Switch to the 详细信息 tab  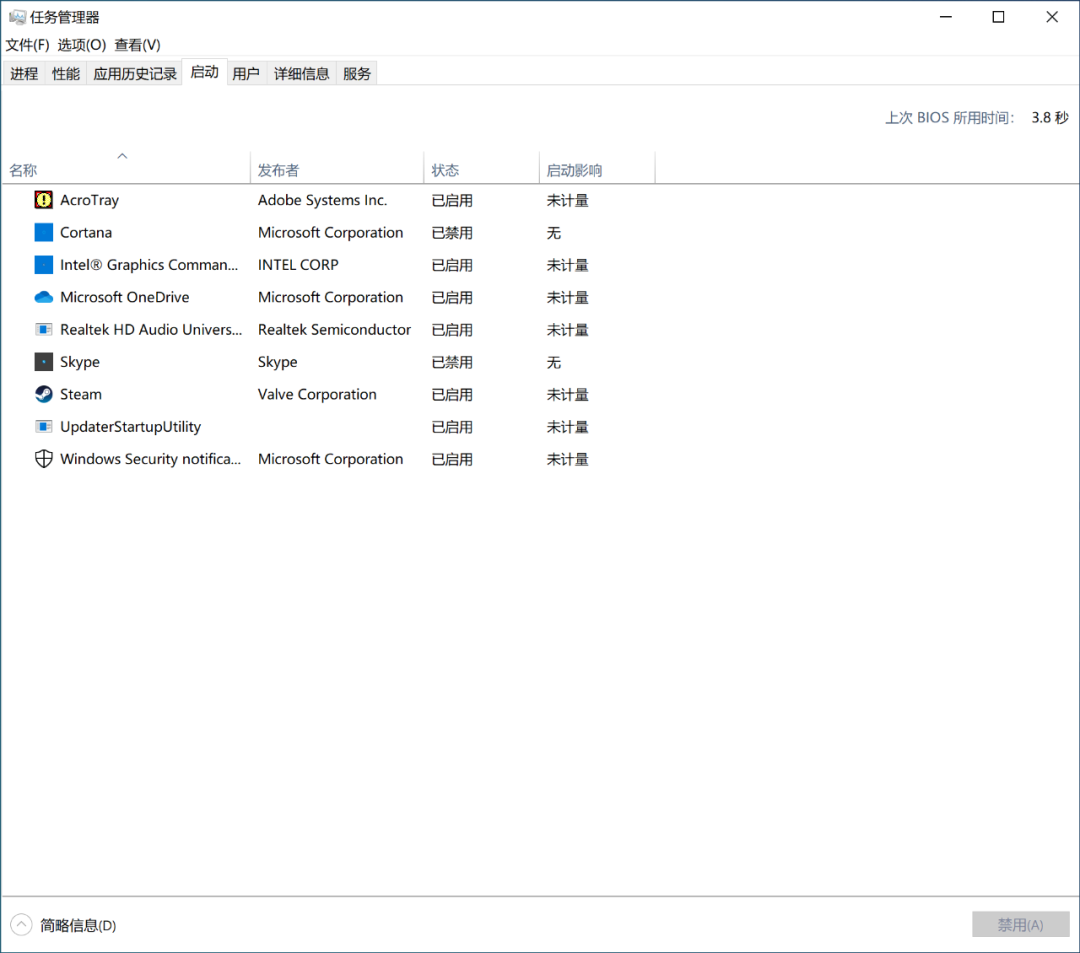coord(301,74)
